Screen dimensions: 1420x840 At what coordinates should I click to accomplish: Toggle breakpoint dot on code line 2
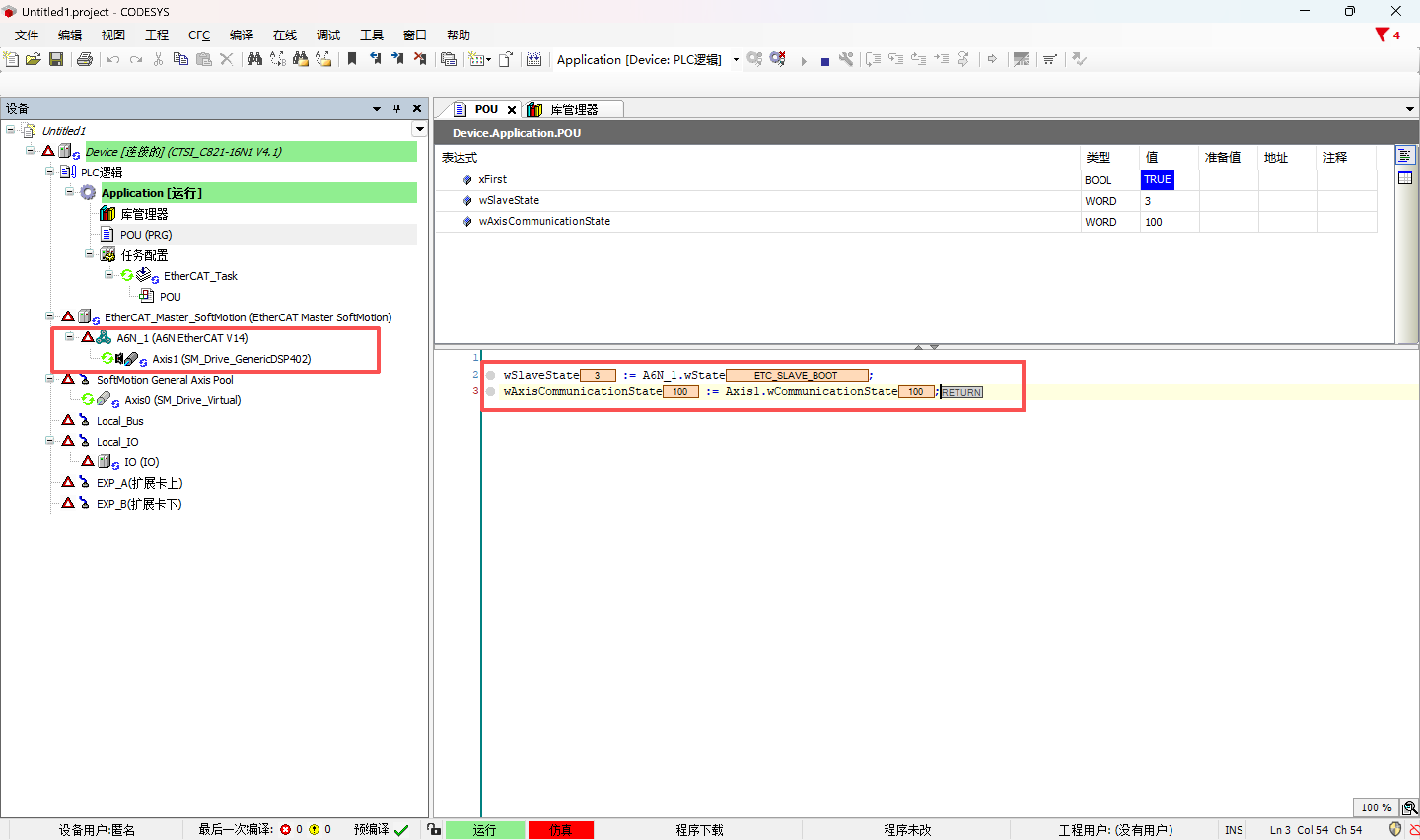tap(491, 375)
